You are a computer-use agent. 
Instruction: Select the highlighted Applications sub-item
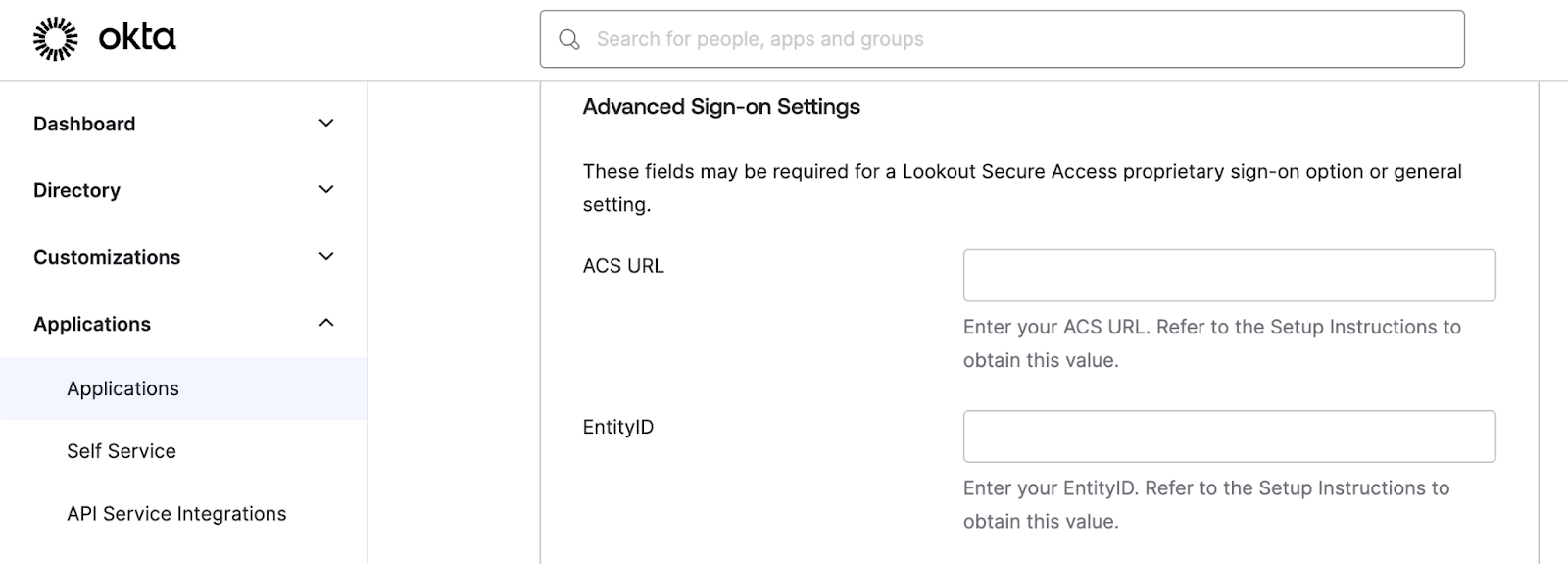point(183,388)
